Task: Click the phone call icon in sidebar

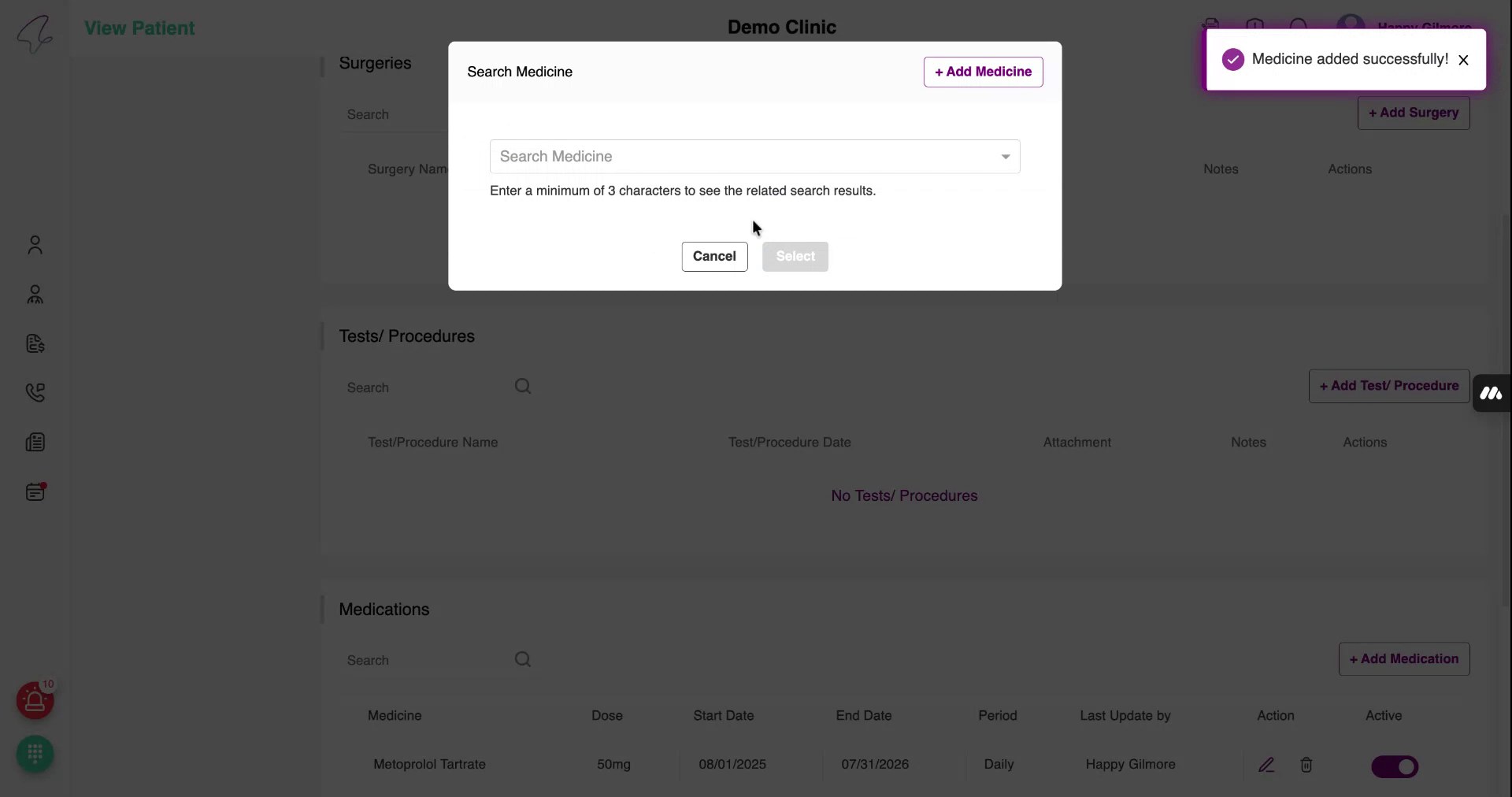Action: click(x=36, y=392)
